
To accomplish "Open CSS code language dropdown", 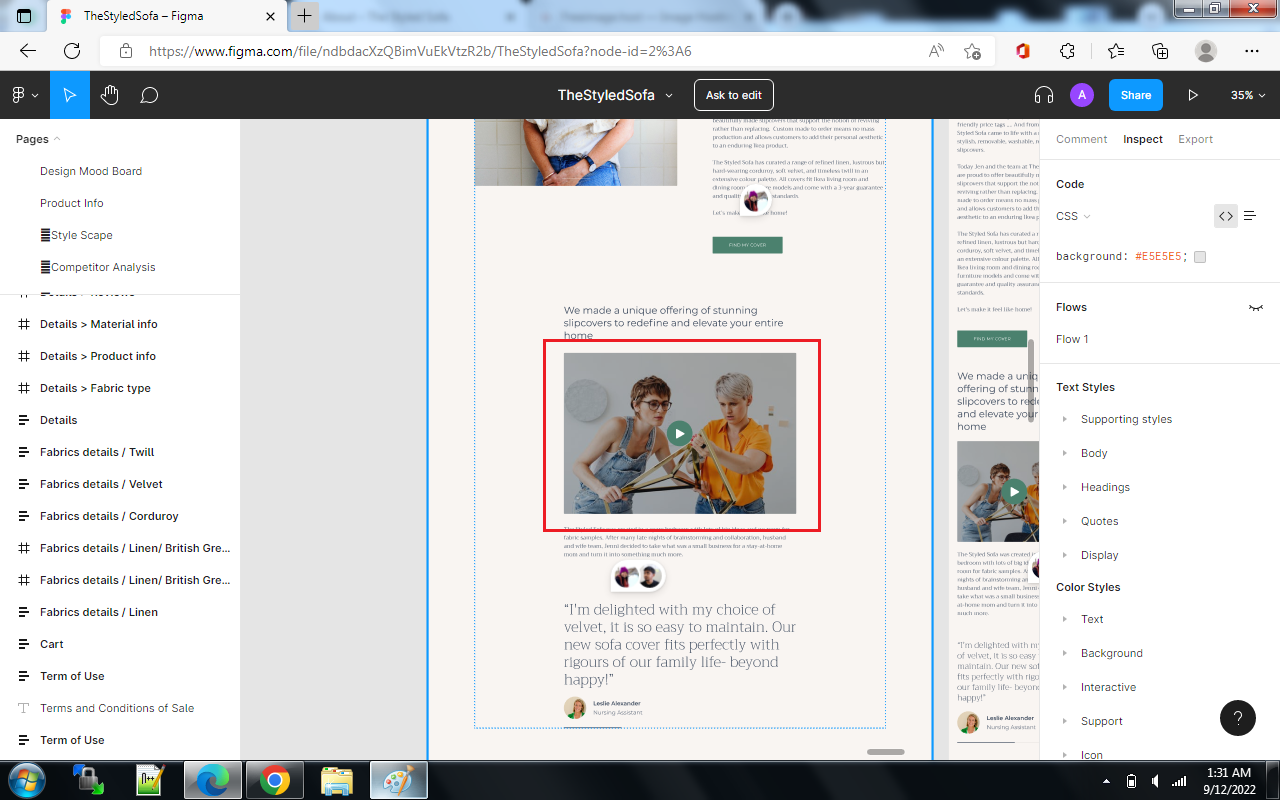I will tap(1073, 216).
